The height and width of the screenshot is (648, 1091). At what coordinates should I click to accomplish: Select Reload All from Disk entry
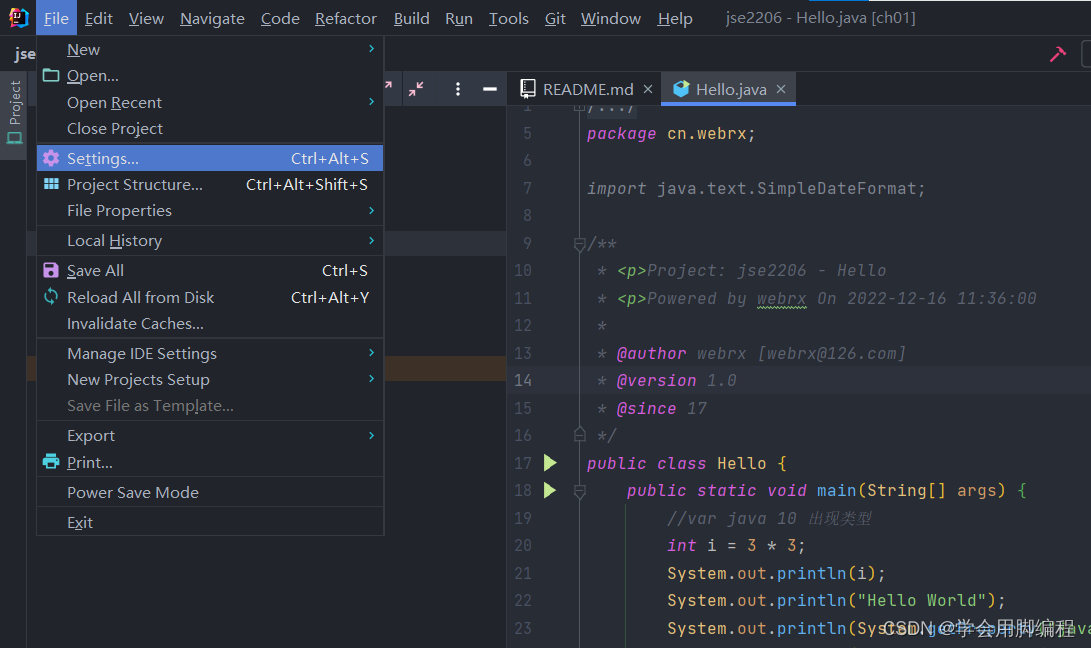pyautogui.click(x=210, y=297)
